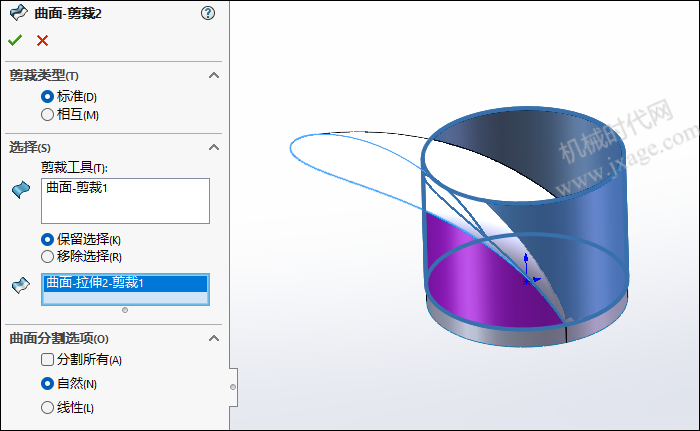The width and height of the screenshot is (700, 431).
Task: Click 曲面-剪裁1 in trim tool box
Action: click(x=77, y=188)
